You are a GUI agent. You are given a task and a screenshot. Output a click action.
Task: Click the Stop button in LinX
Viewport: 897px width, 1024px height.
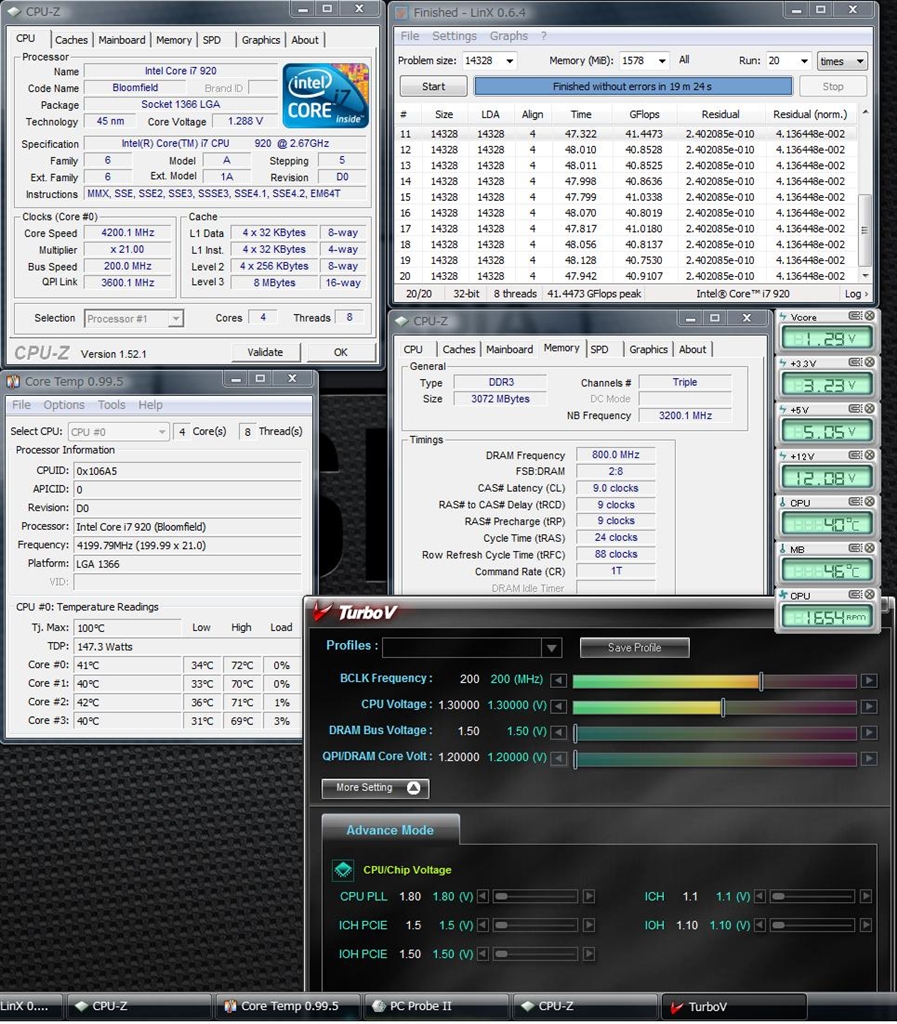[x=832, y=86]
